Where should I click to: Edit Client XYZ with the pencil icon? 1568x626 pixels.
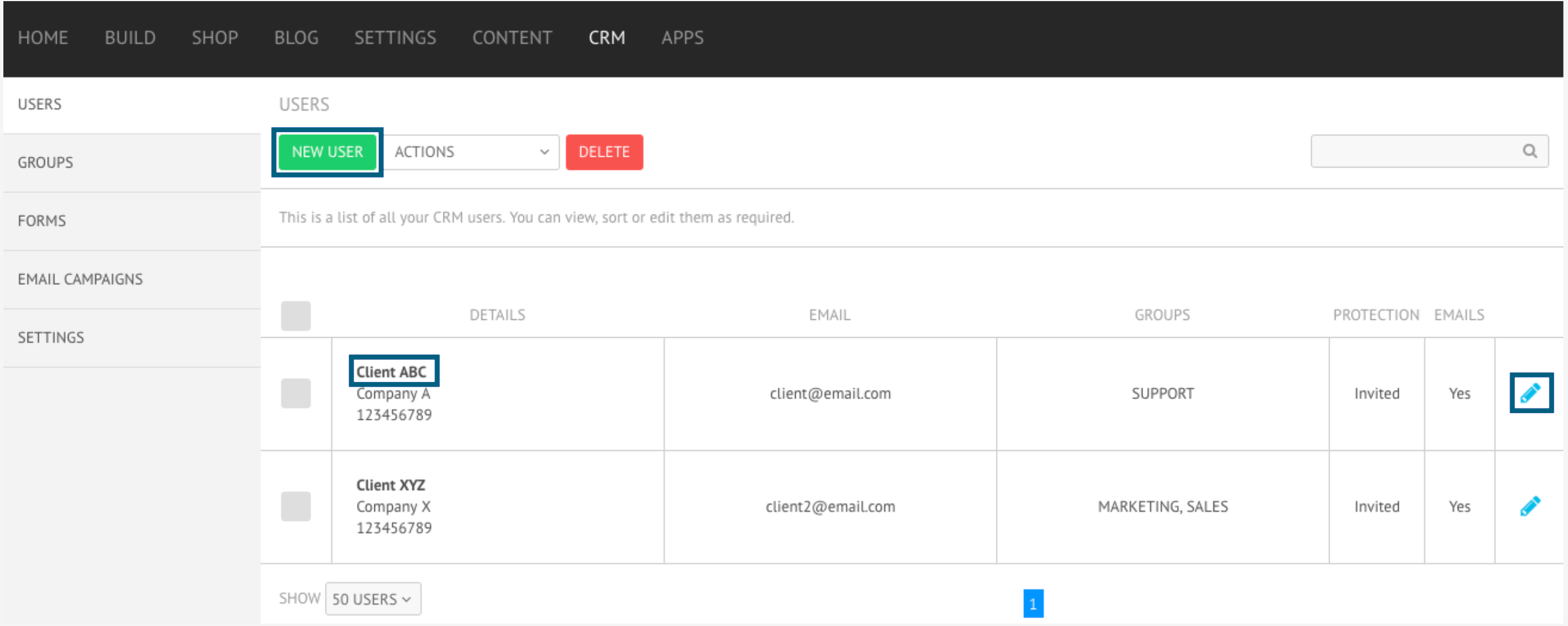point(1530,506)
